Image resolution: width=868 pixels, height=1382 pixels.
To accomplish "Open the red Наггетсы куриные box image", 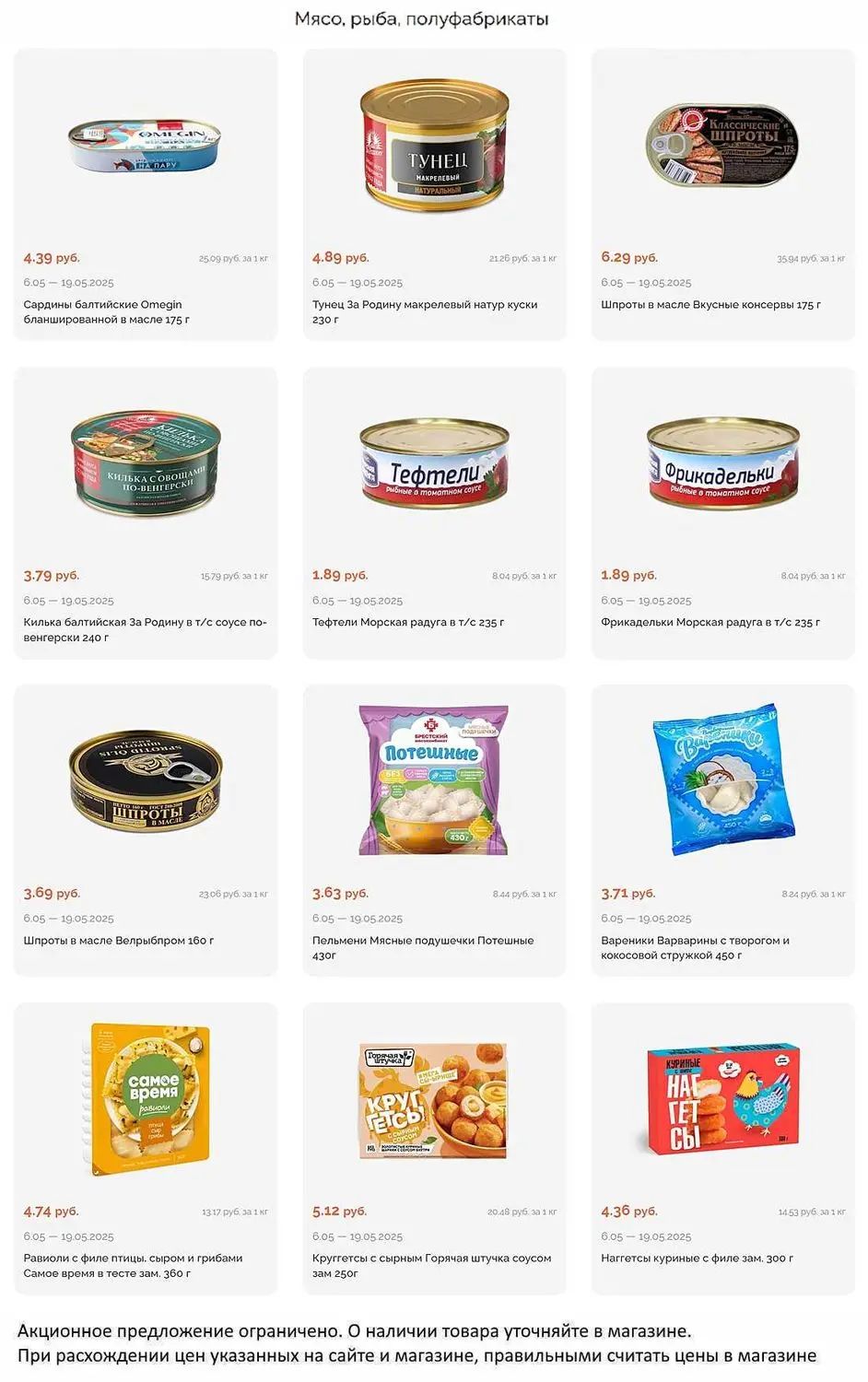I will (x=723, y=1100).
